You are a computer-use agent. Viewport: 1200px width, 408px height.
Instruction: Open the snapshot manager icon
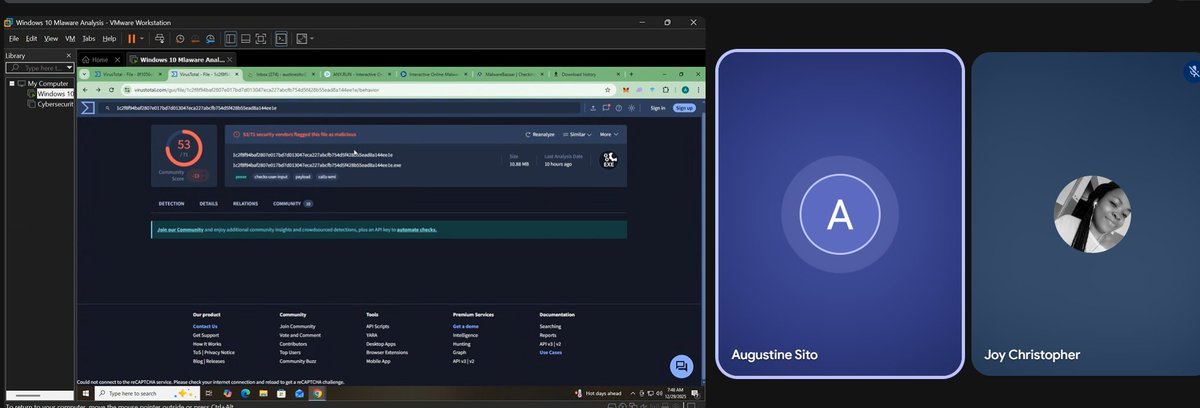[209, 38]
